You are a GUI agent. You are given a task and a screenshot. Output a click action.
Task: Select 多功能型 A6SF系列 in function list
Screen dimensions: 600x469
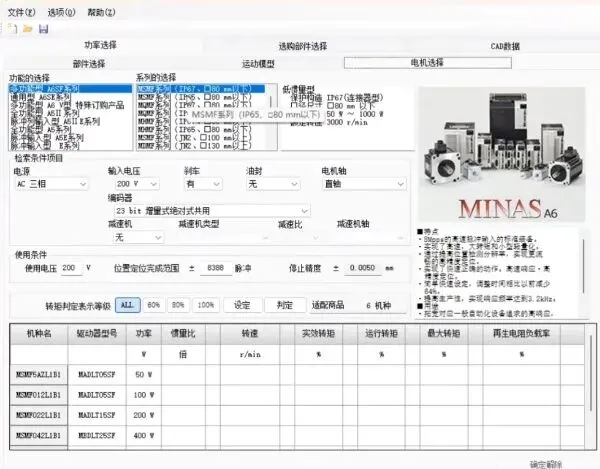70,89
